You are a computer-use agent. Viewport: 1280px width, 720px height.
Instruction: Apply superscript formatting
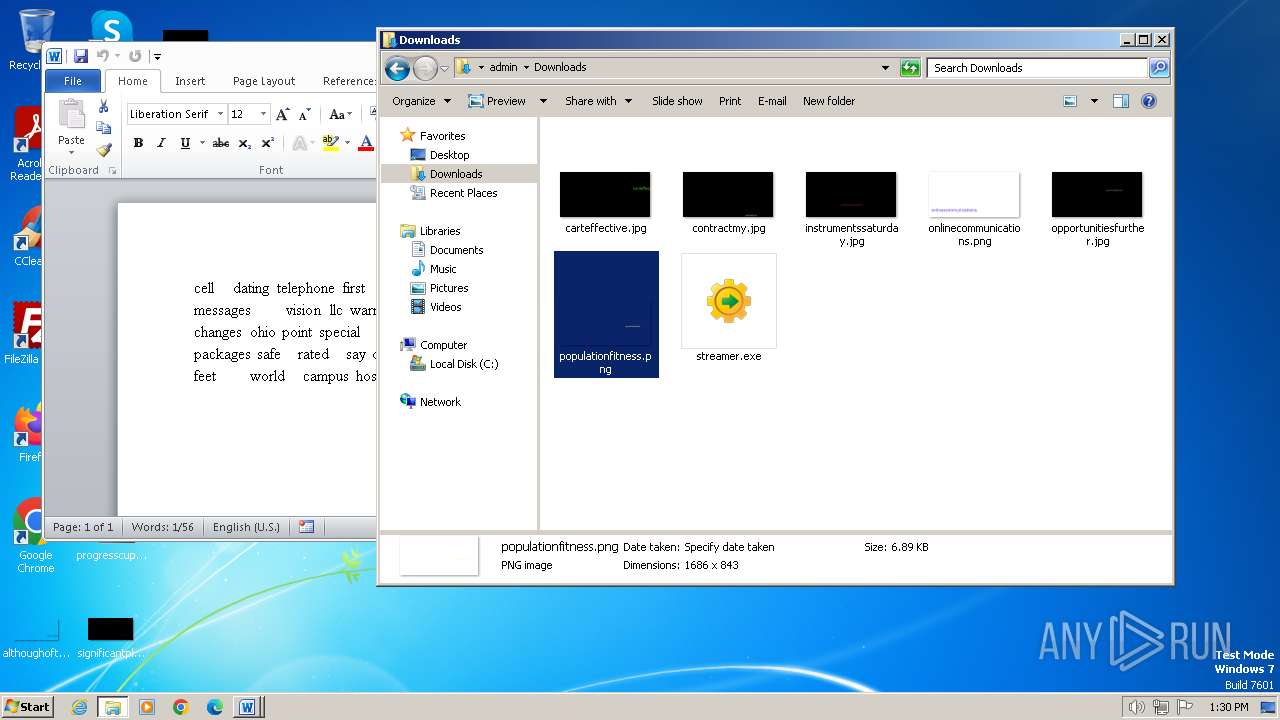(x=267, y=143)
